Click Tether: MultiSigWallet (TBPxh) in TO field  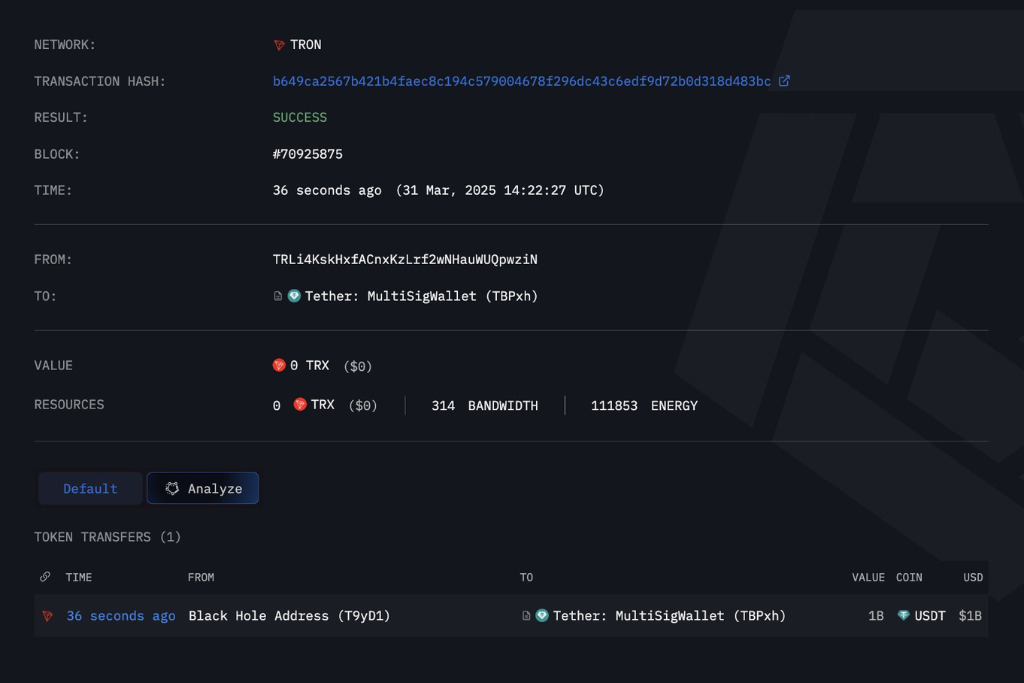coord(421,296)
